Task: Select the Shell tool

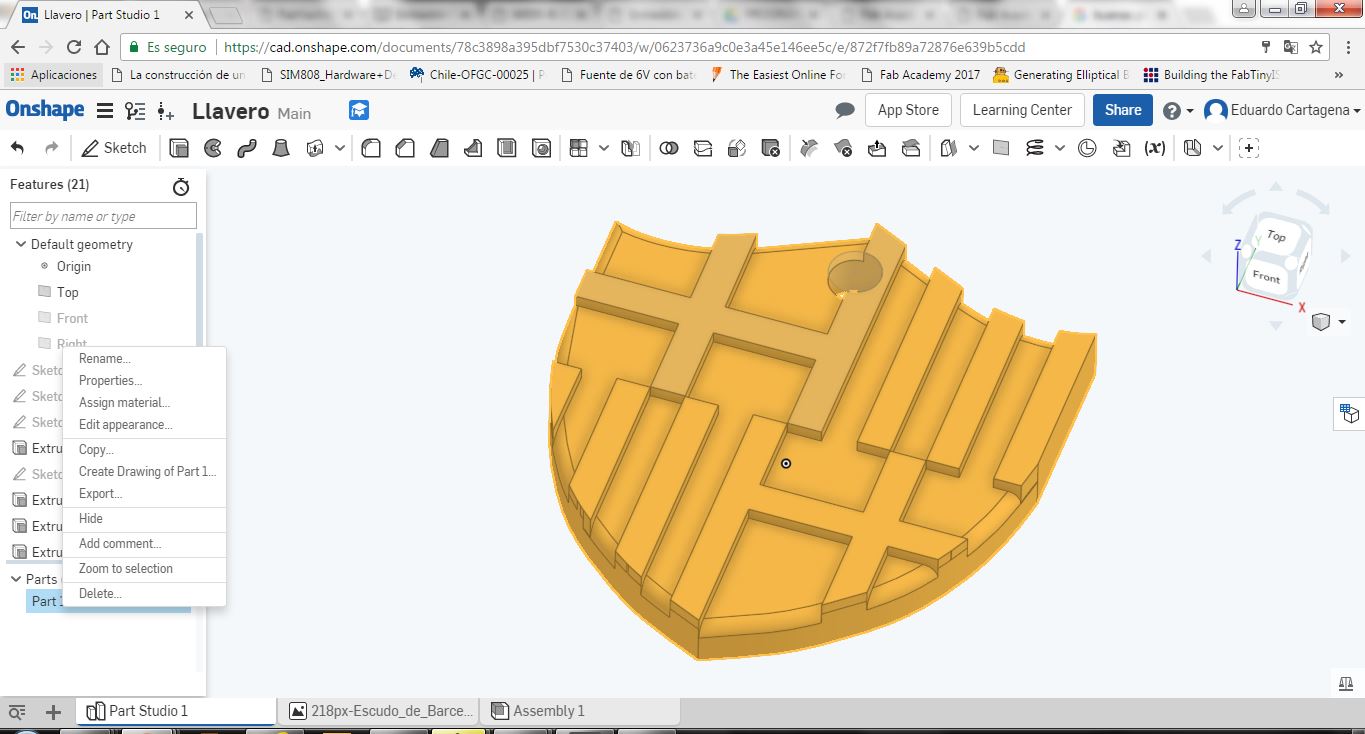Action: coord(507,148)
